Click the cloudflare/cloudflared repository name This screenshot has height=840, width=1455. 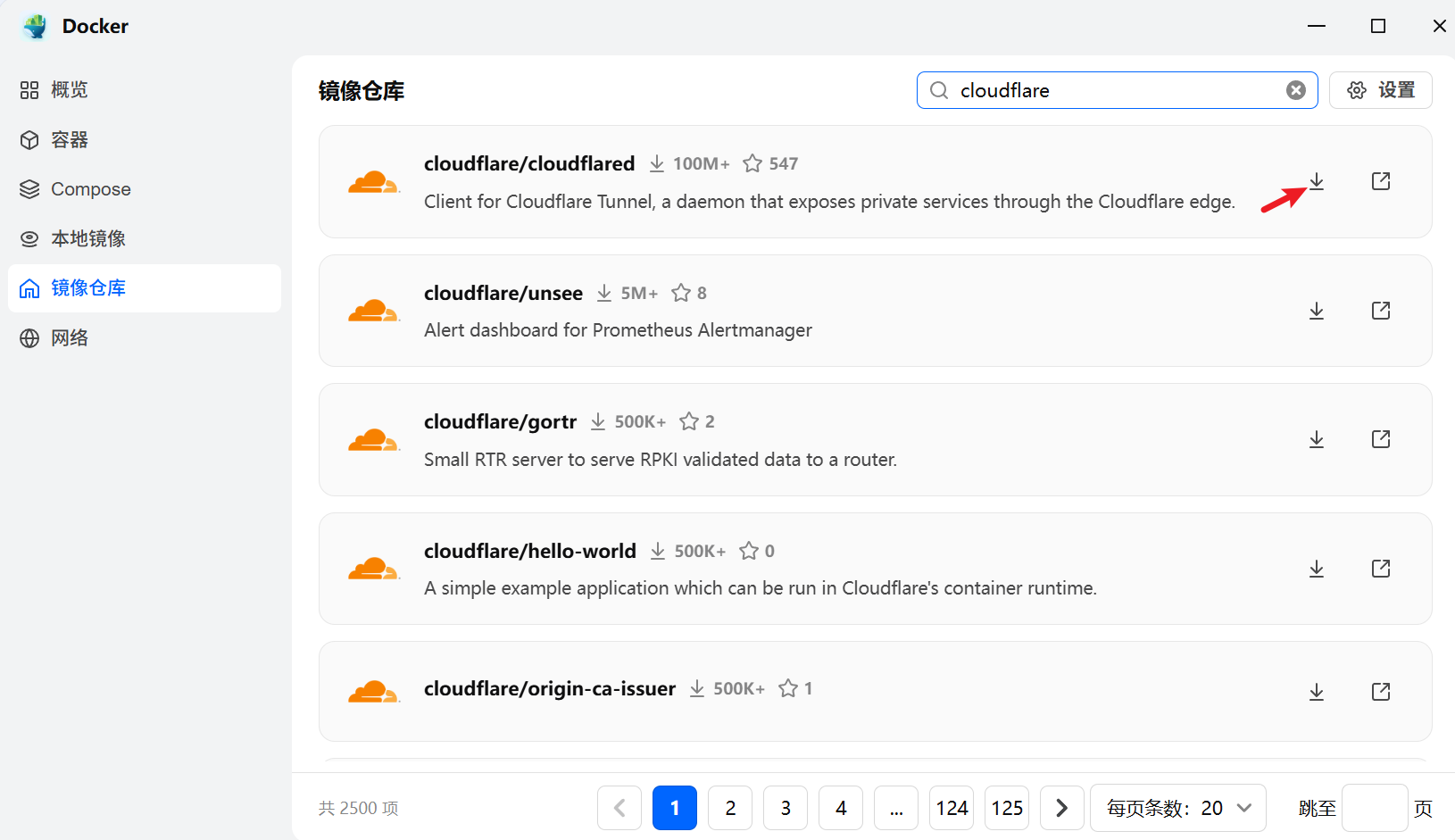click(529, 163)
